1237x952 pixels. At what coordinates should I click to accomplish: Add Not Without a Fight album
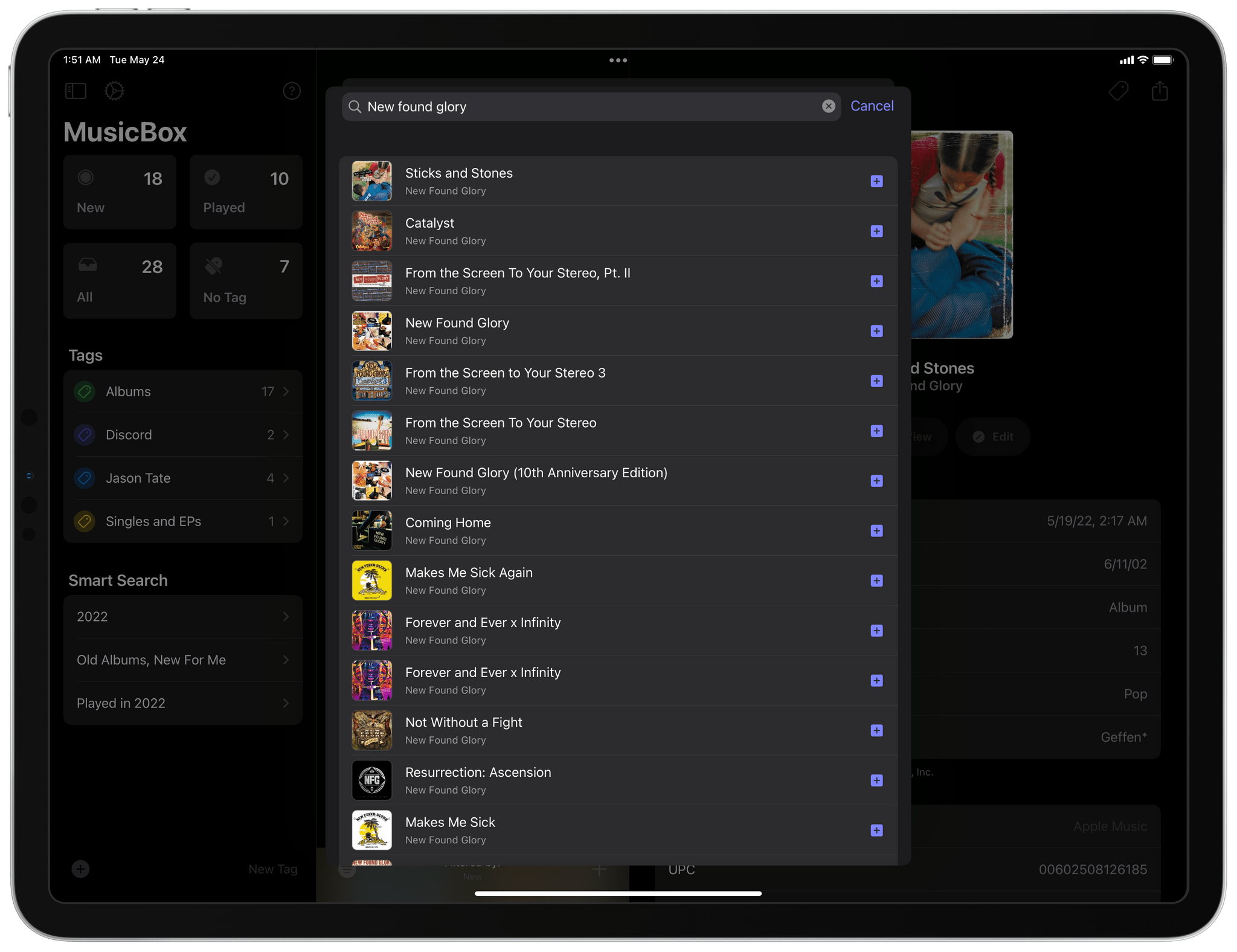pyautogui.click(x=876, y=731)
